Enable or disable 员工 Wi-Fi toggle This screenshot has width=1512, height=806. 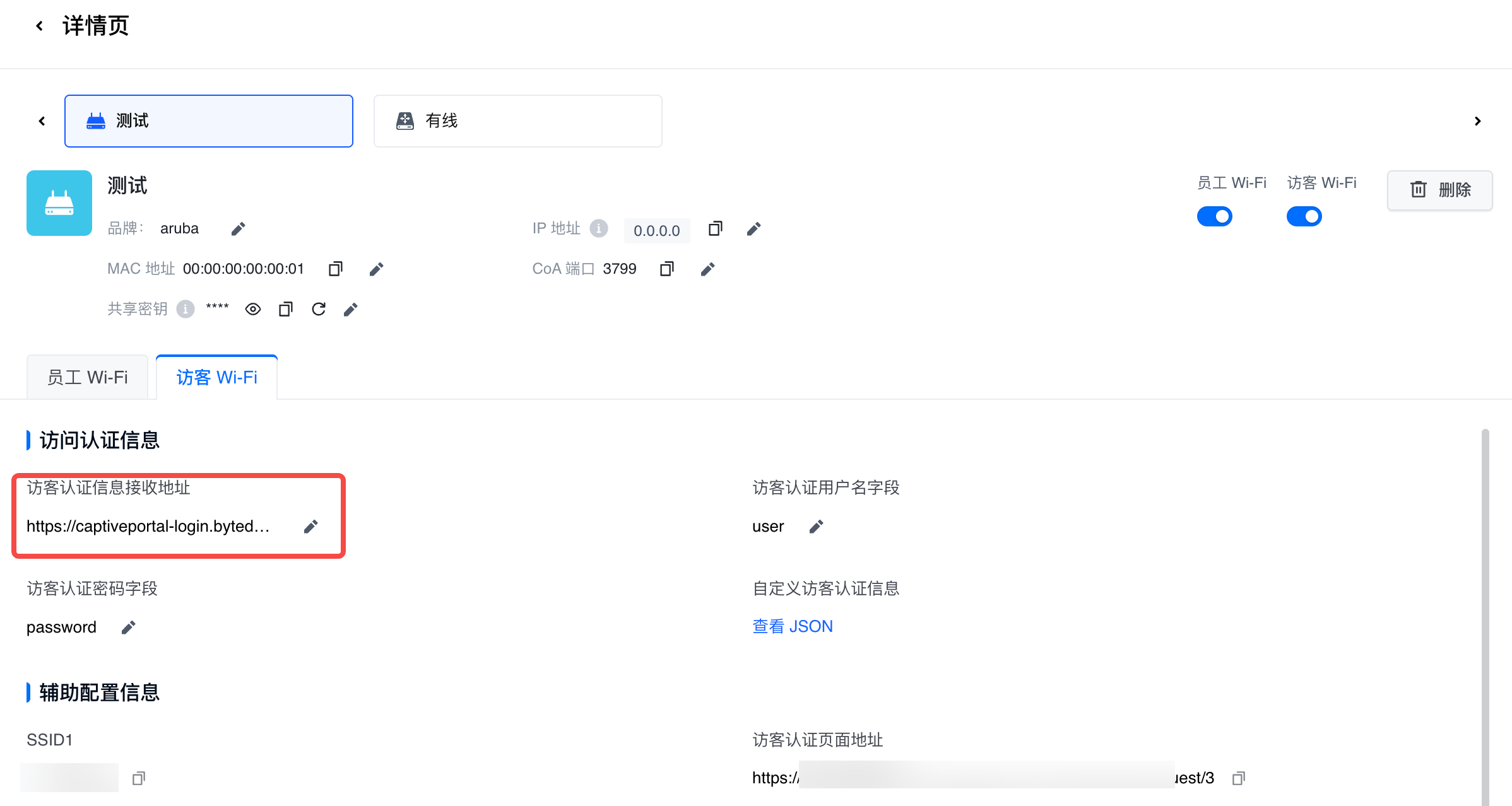point(1215,216)
